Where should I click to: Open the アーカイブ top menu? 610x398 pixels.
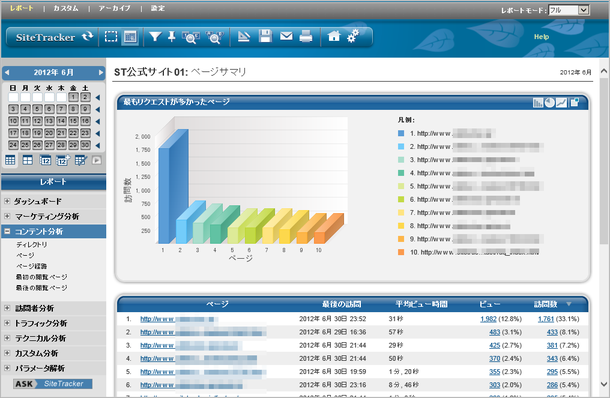[114, 8]
